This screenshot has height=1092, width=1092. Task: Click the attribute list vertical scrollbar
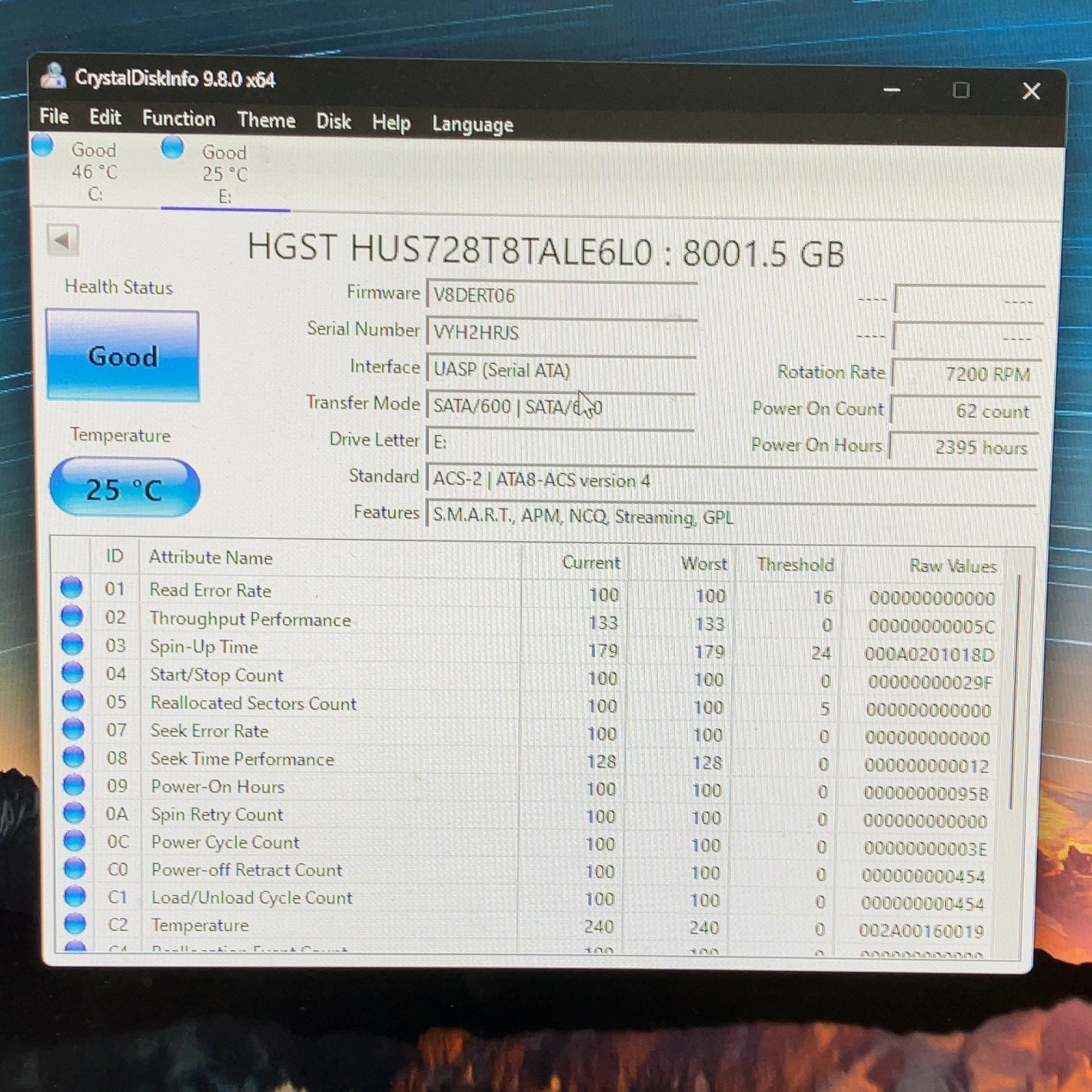1016,692
